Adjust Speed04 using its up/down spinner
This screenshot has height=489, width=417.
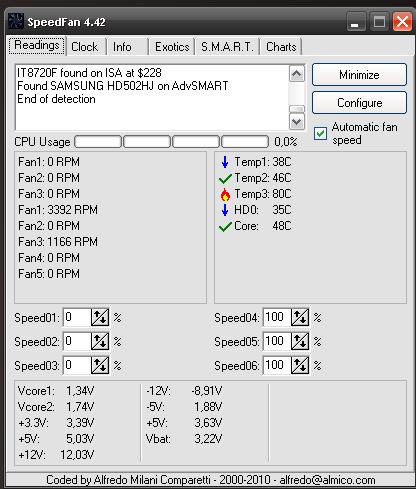[300, 317]
